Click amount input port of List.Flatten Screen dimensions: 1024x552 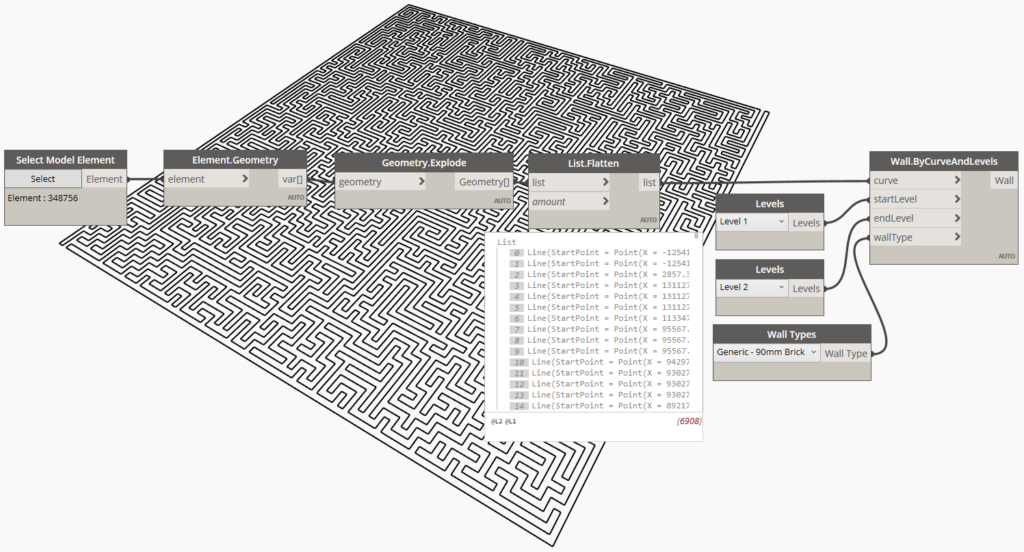coord(569,202)
